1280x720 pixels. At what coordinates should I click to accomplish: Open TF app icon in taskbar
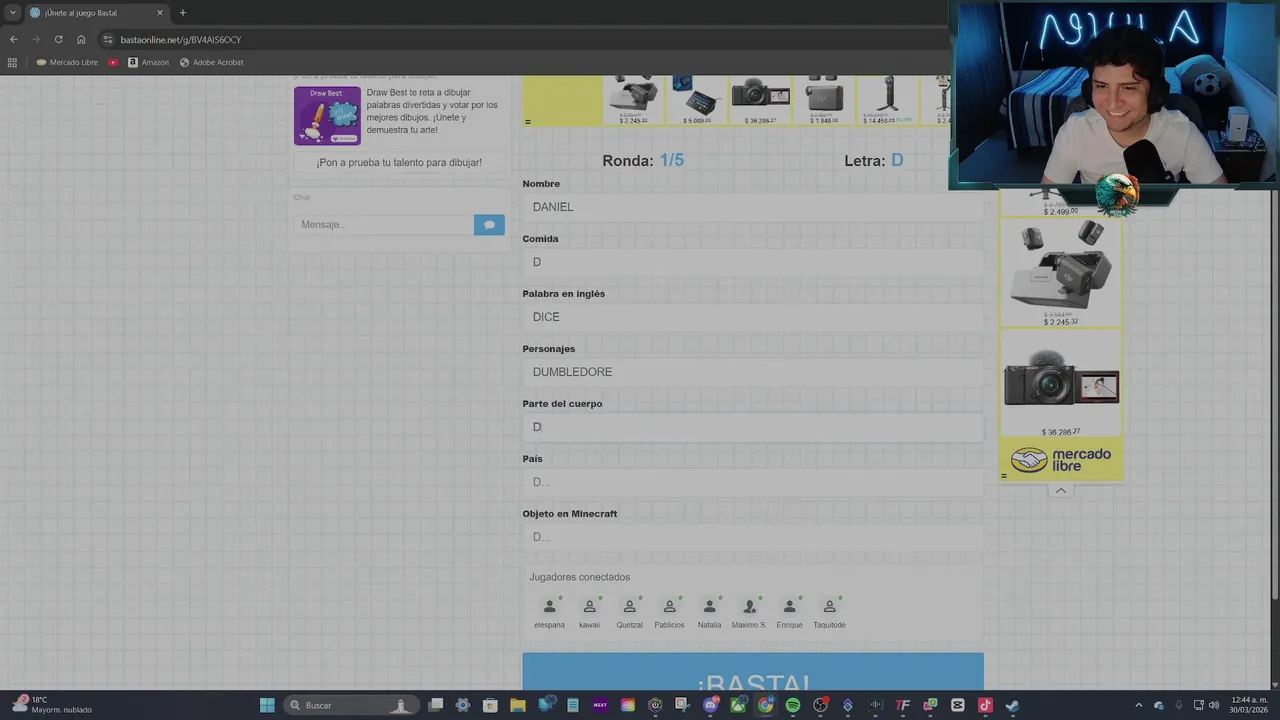[903, 705]
